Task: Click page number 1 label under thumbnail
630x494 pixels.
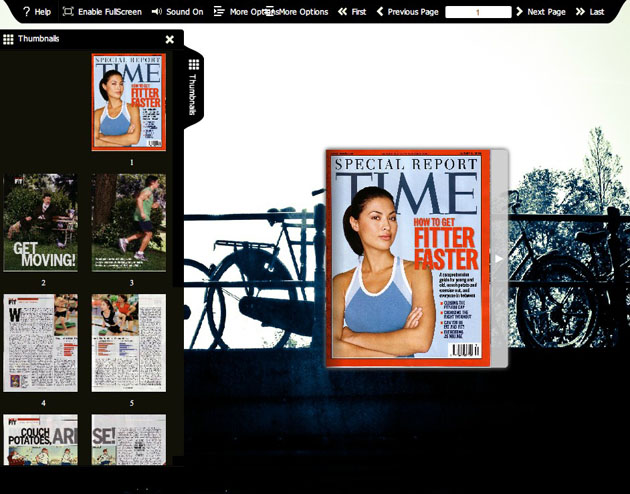Action: coord(131,163)
